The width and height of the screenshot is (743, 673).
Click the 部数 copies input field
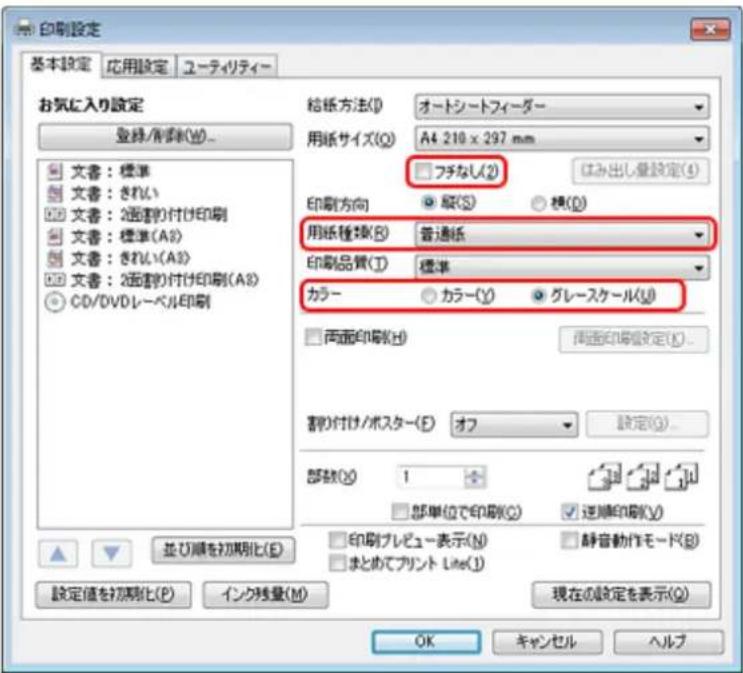(x=430, y=477)
